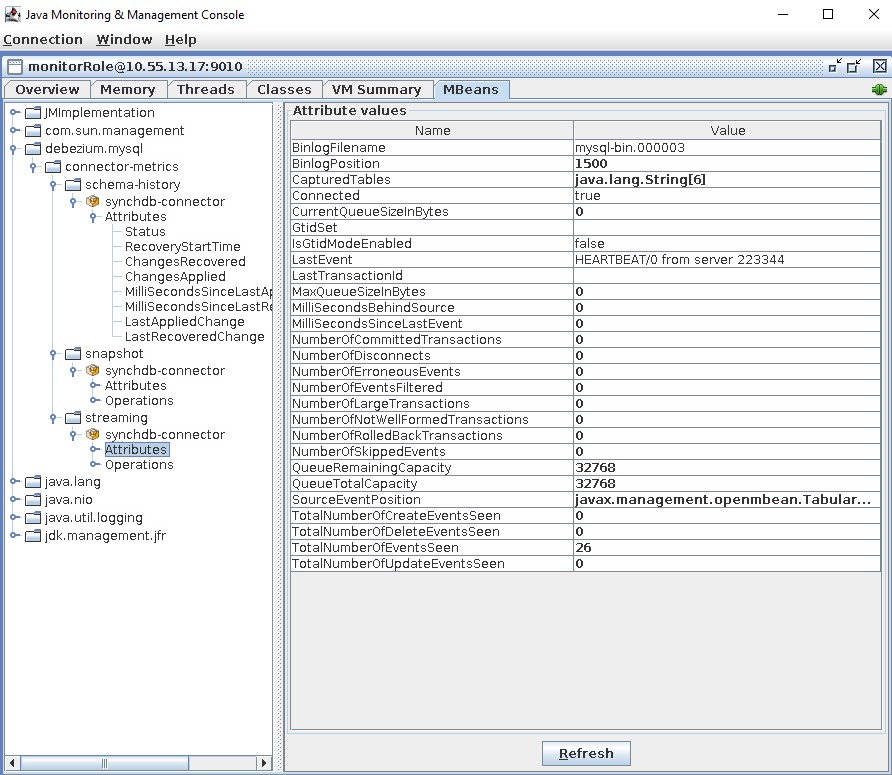The height and width of the screenshot is (775, 892).
Task: Click the snapshot folder icon
Action: coord(73,354)
